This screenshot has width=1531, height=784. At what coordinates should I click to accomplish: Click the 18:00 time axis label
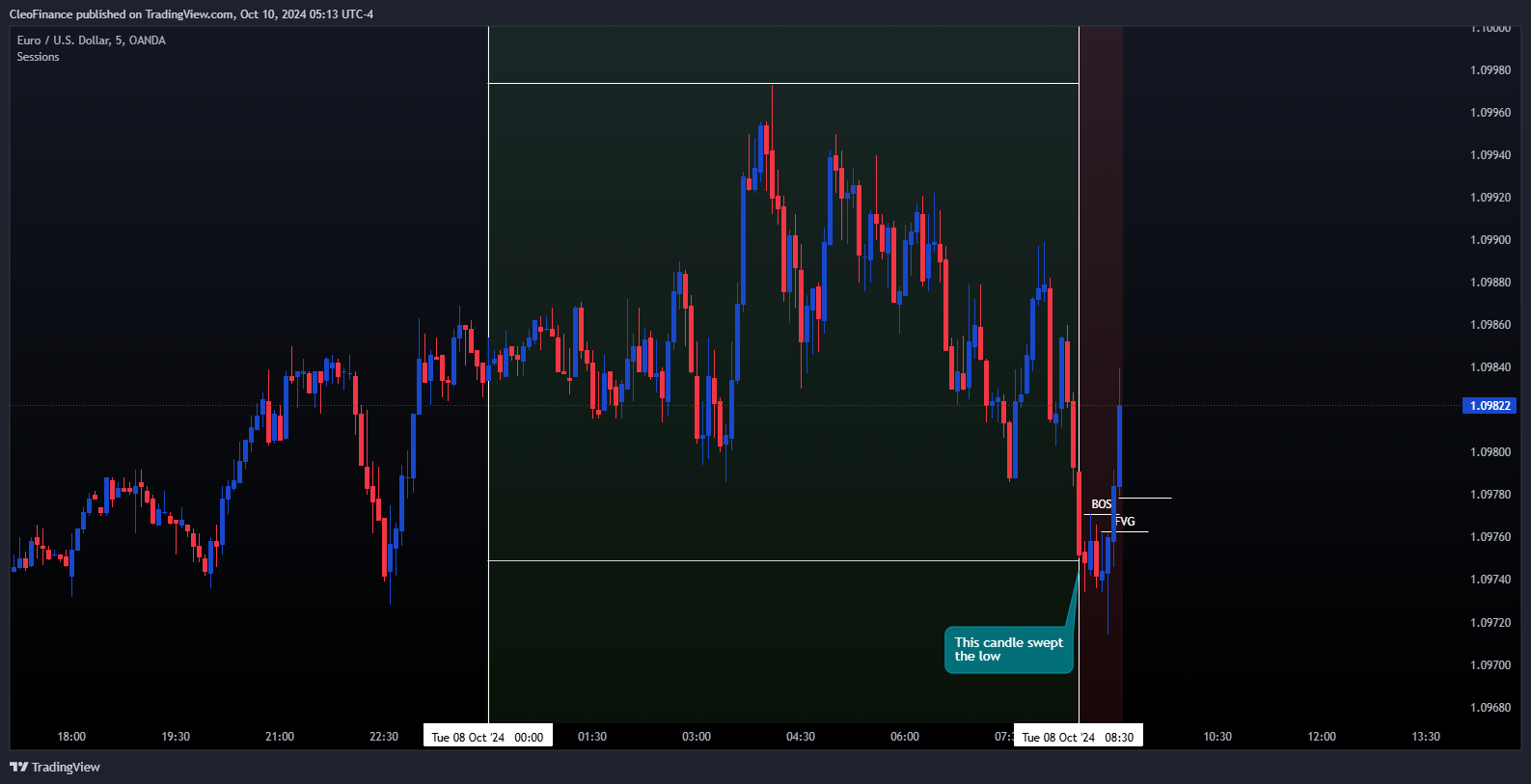coord(71,737)
